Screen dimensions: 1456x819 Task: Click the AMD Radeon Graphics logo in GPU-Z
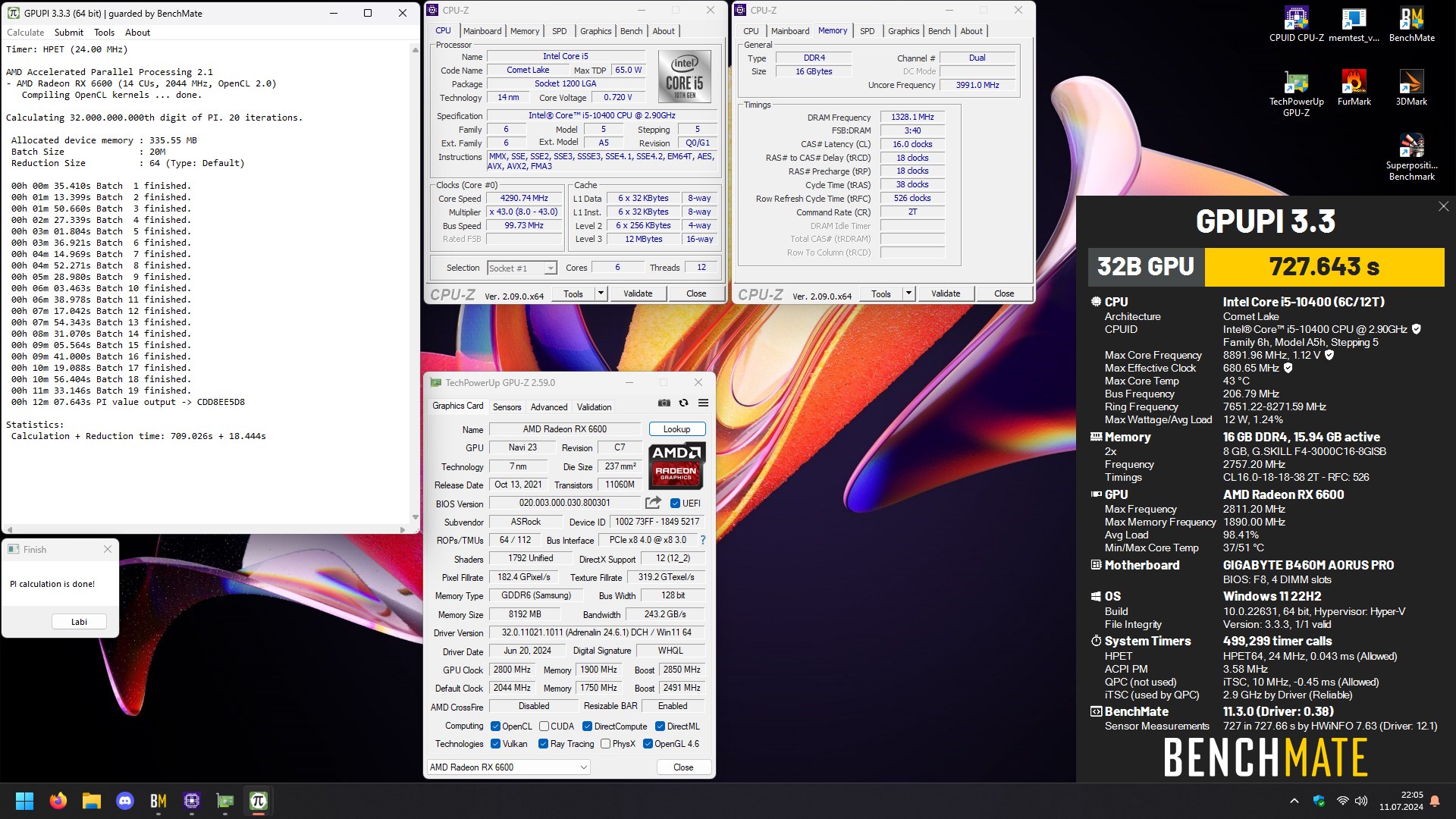click(x=676, y=466)
